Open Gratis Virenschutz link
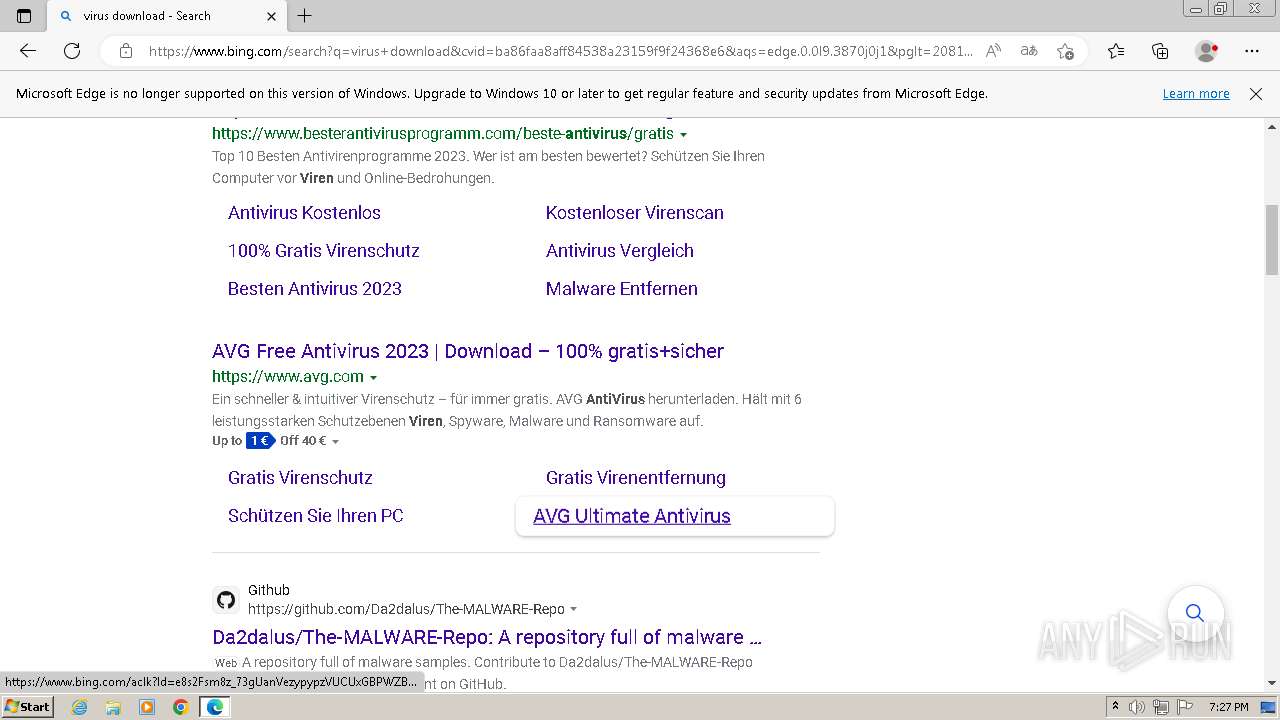 [300, 477]
